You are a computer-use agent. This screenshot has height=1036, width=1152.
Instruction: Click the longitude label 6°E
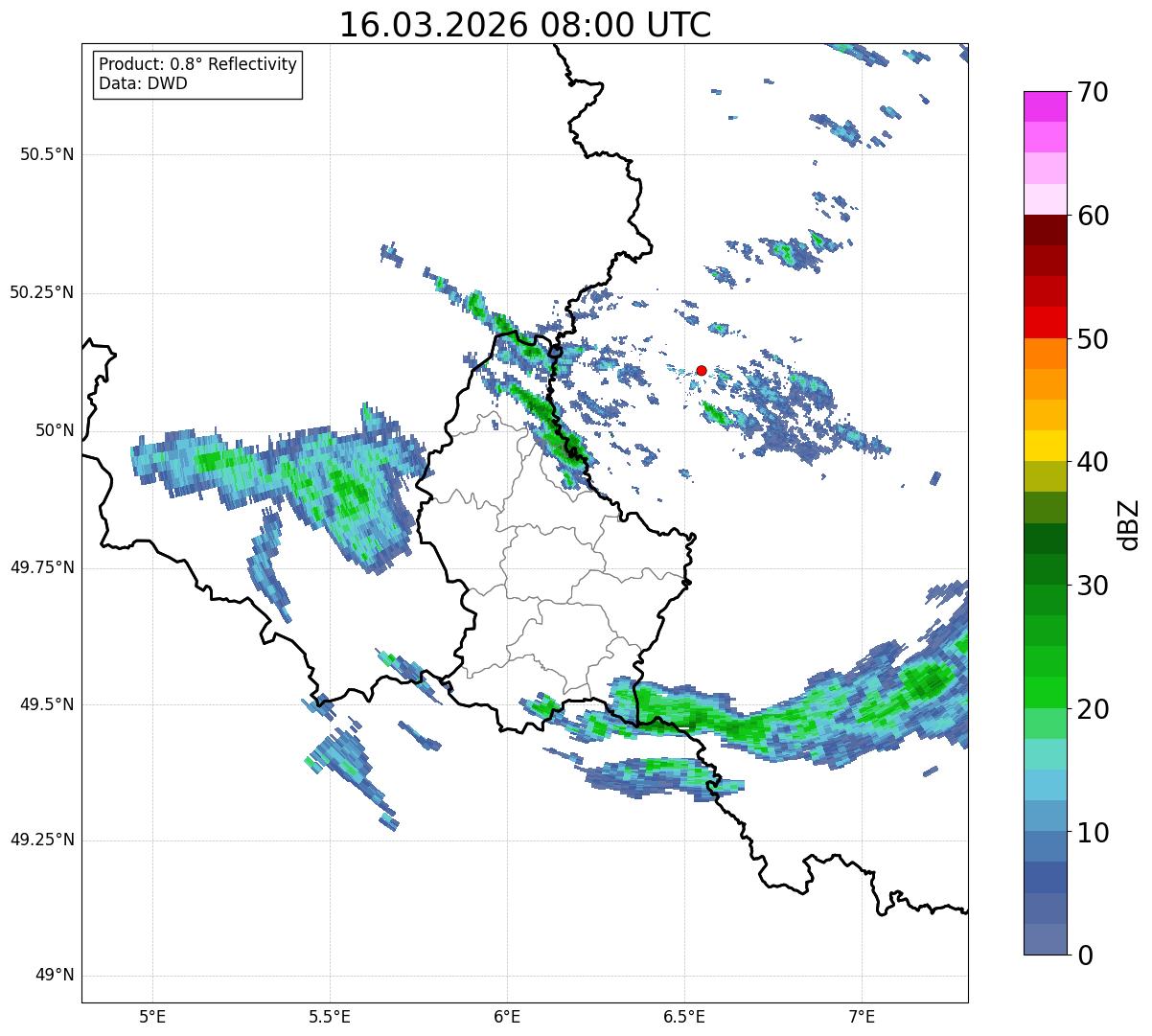pyautogui.click(x=507, y=1016)
